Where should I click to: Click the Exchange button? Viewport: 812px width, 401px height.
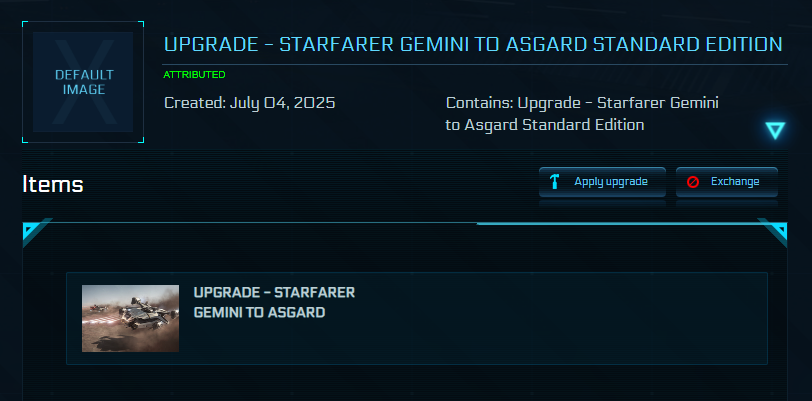point(727,182)
